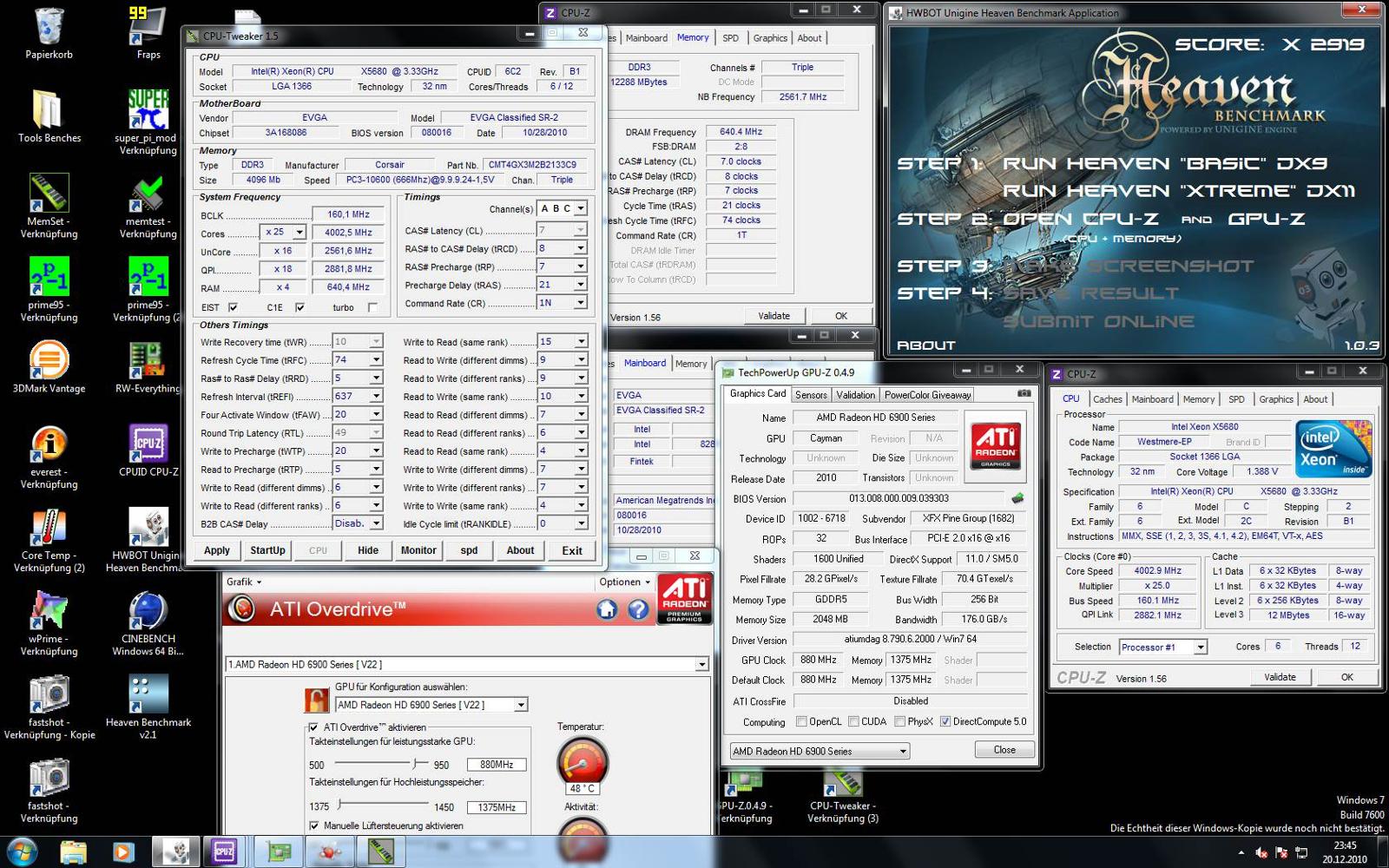Check the OpenCL computing checkbox in GPU-Z

pyautogui.click(x=801, y=721)
